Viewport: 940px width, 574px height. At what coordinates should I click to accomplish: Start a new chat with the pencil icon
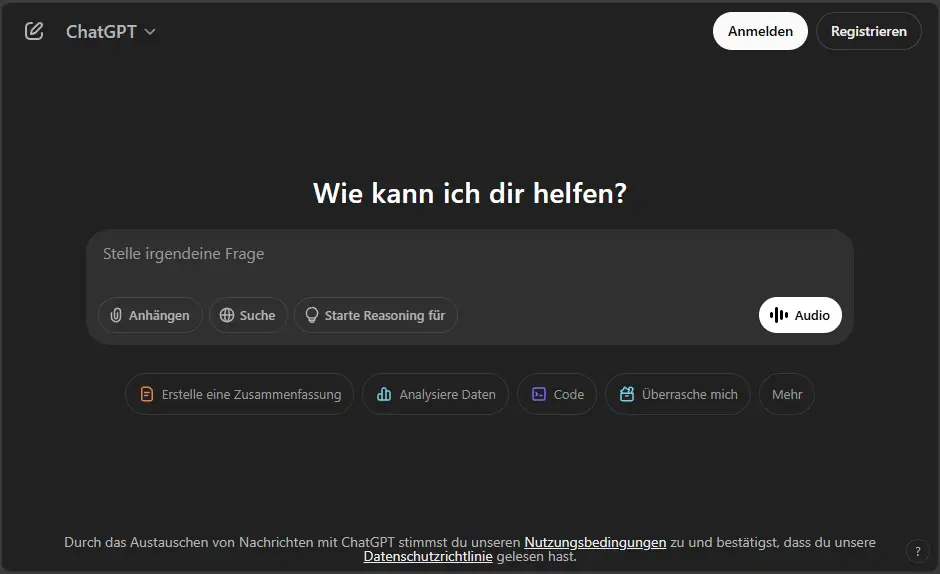pyautogui.click(x=34, y=31)
